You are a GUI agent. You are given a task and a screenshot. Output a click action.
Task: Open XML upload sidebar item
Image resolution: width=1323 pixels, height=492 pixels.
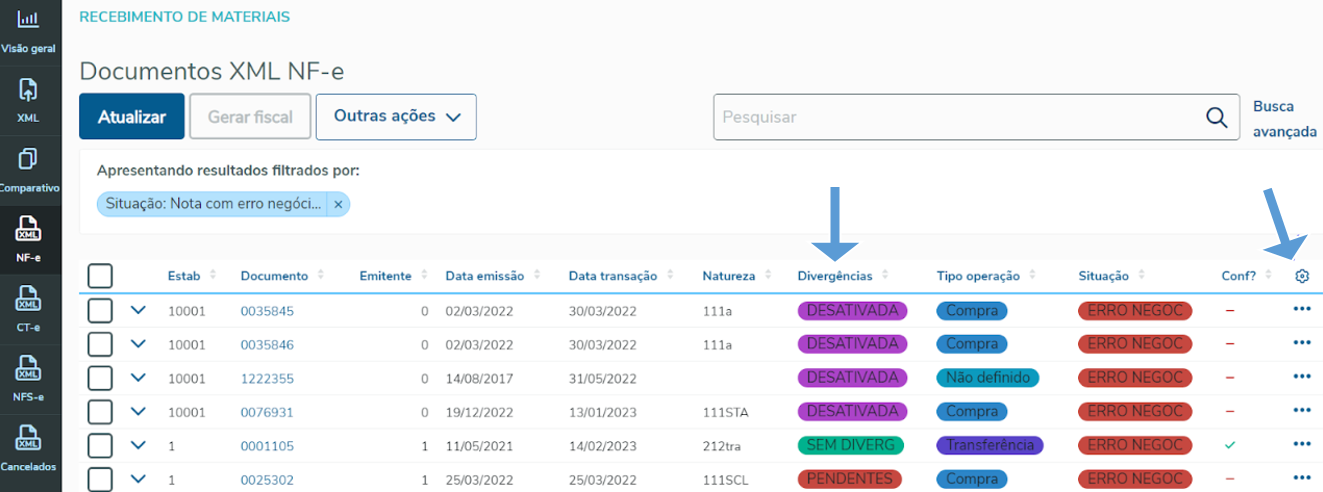coord(29,100)
